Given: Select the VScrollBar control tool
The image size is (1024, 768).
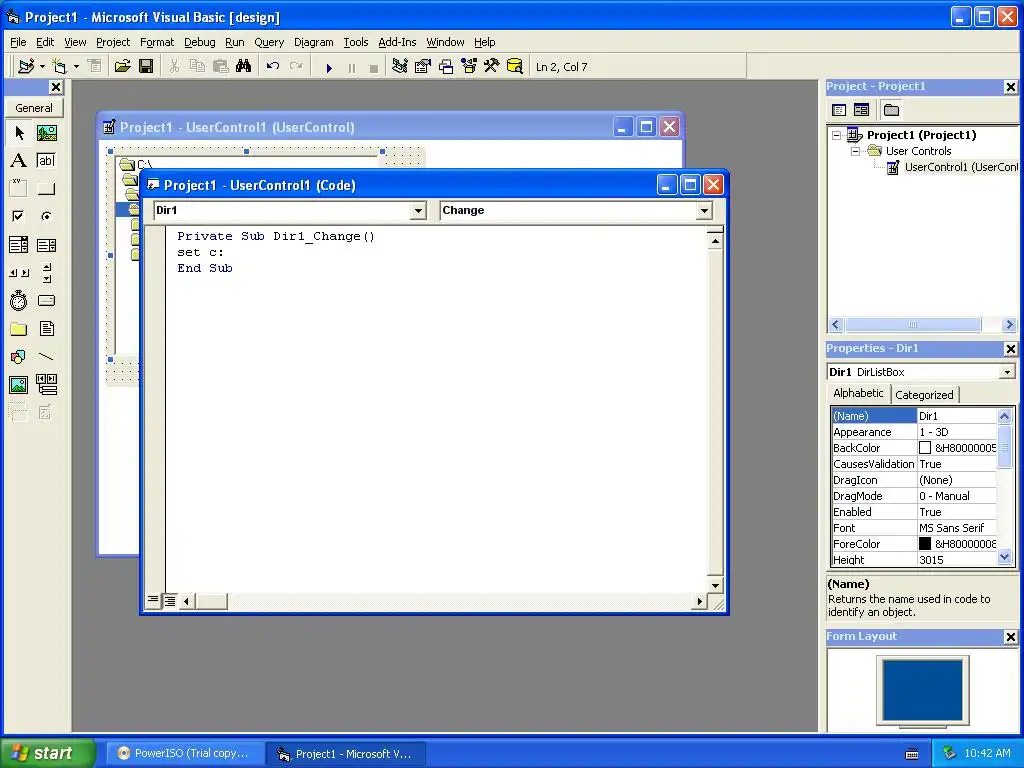Looking at the screenshot, I should pos(46,273).
